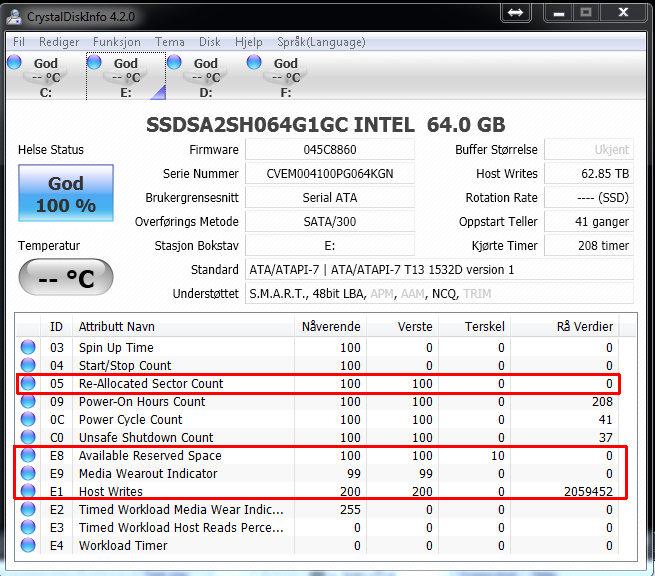655x576 pixels.
Task: Click the status orb for Power Cycle Count
Action: (x=28, y=419)
